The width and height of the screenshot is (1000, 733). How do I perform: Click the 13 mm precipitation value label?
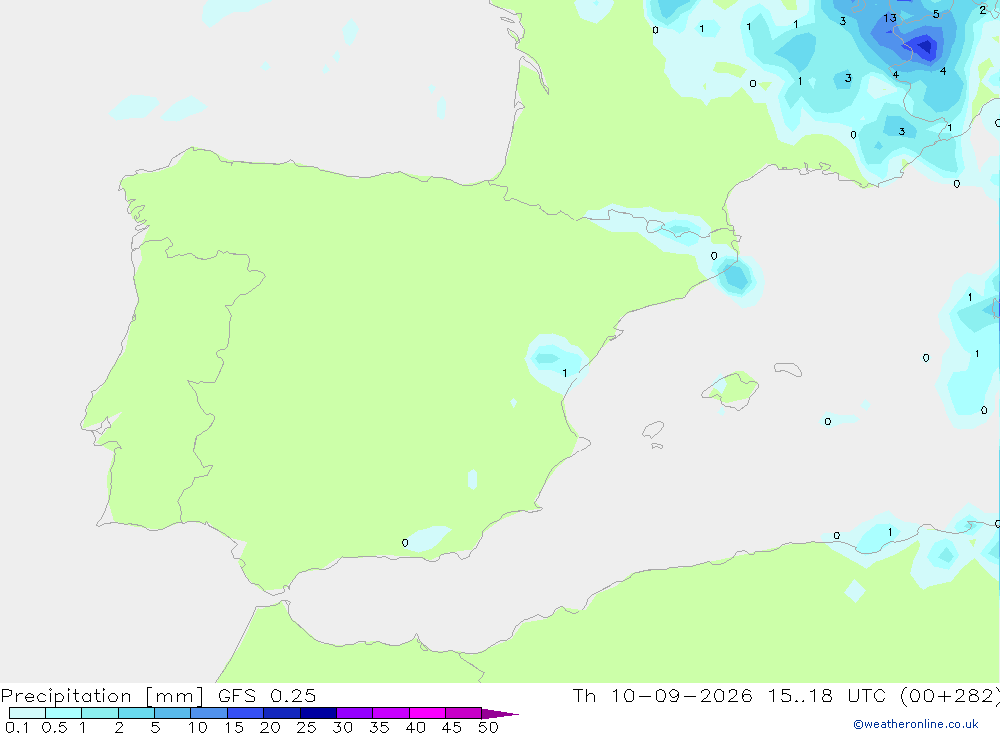tap(890, 18)
